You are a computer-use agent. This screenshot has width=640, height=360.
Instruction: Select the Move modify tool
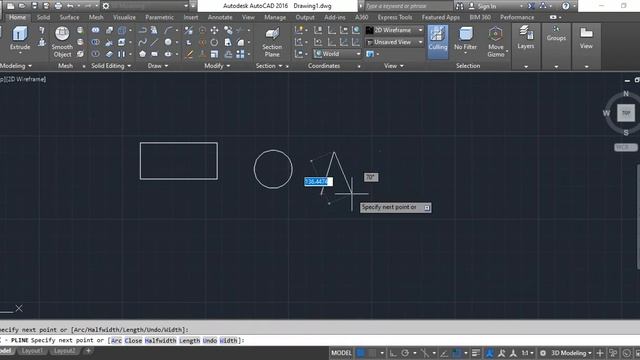point(214,30)
